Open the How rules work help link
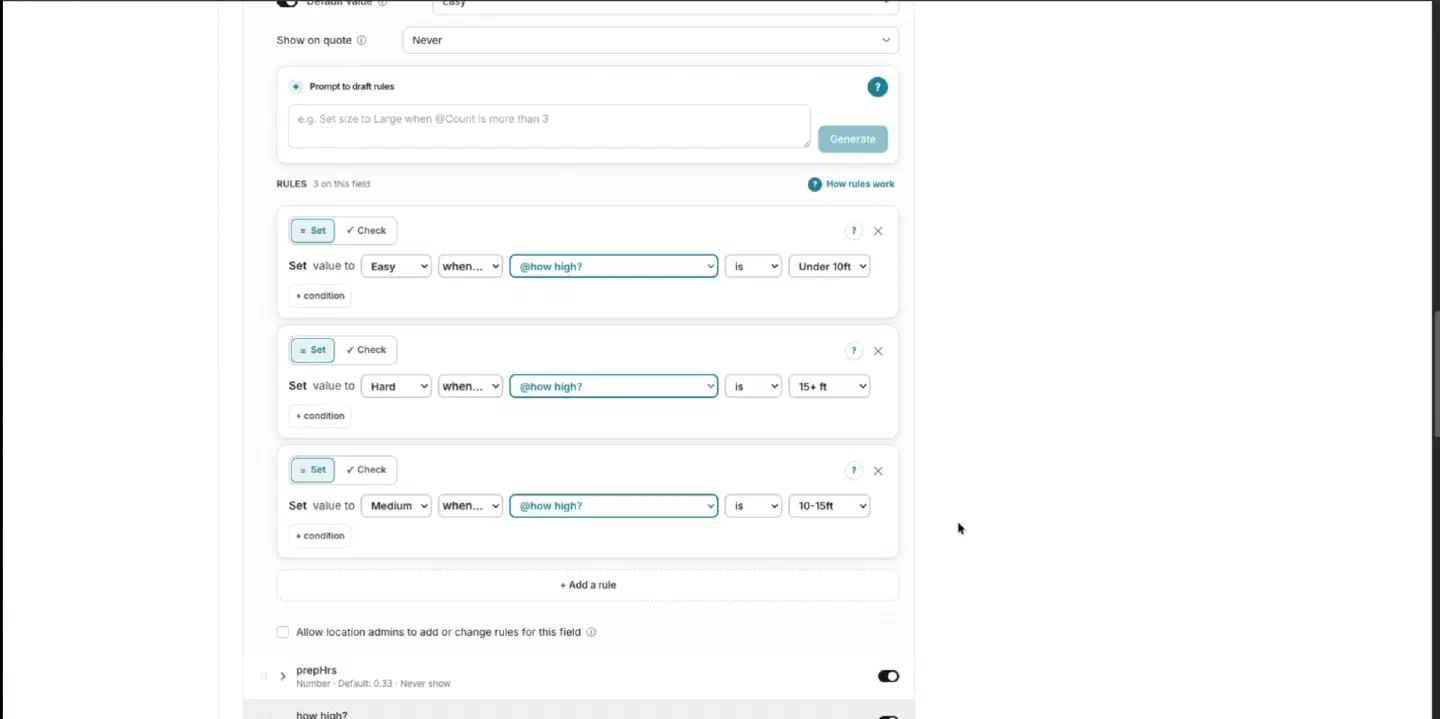This screenshot has width=1440, height=719. pyautogui.click(x=851, y=184)
